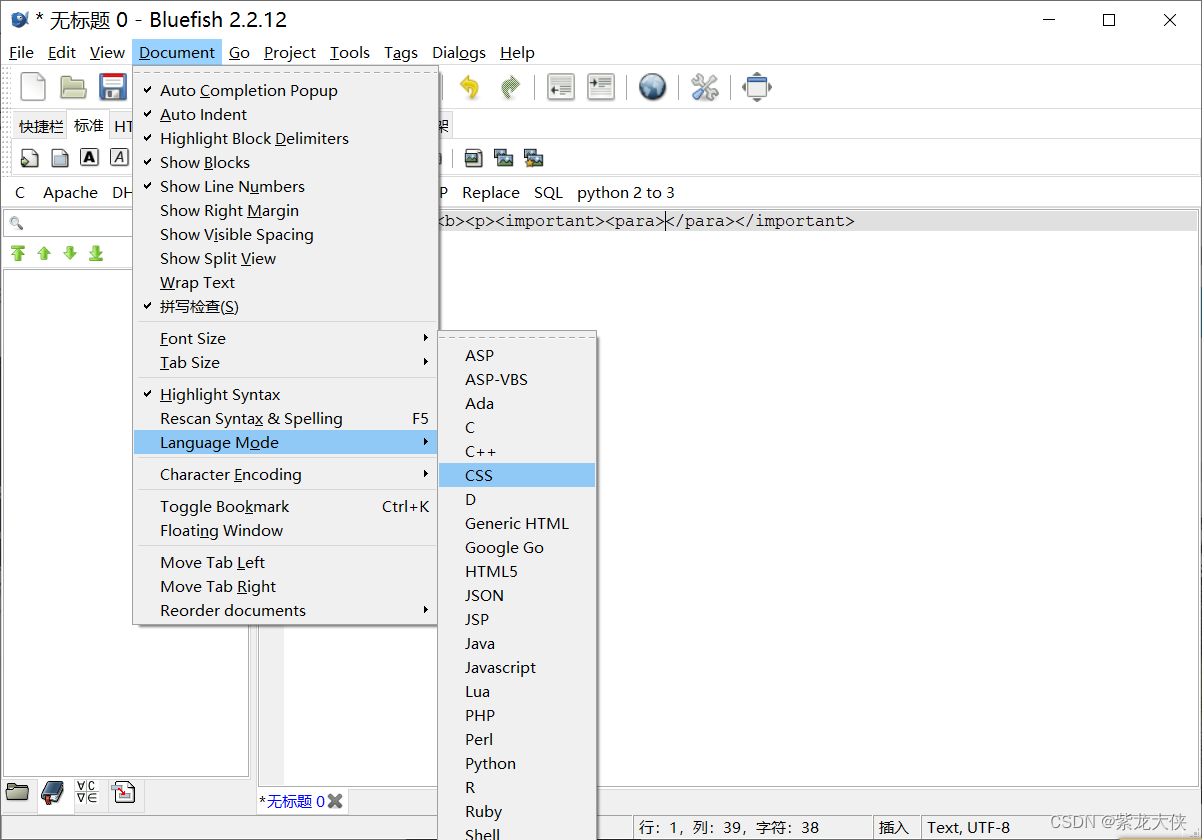Jump to last bookmark arrow icon

96,253
